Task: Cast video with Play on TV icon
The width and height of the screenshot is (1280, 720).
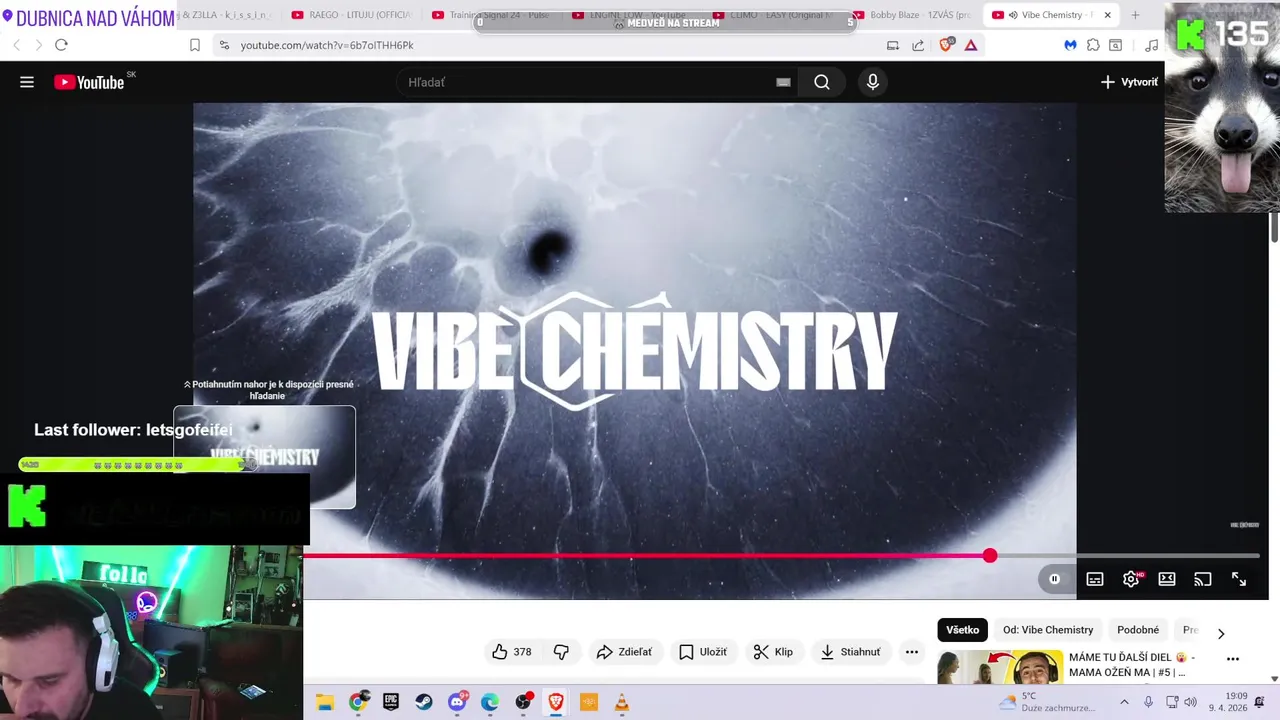Action: click(1203, 579)
